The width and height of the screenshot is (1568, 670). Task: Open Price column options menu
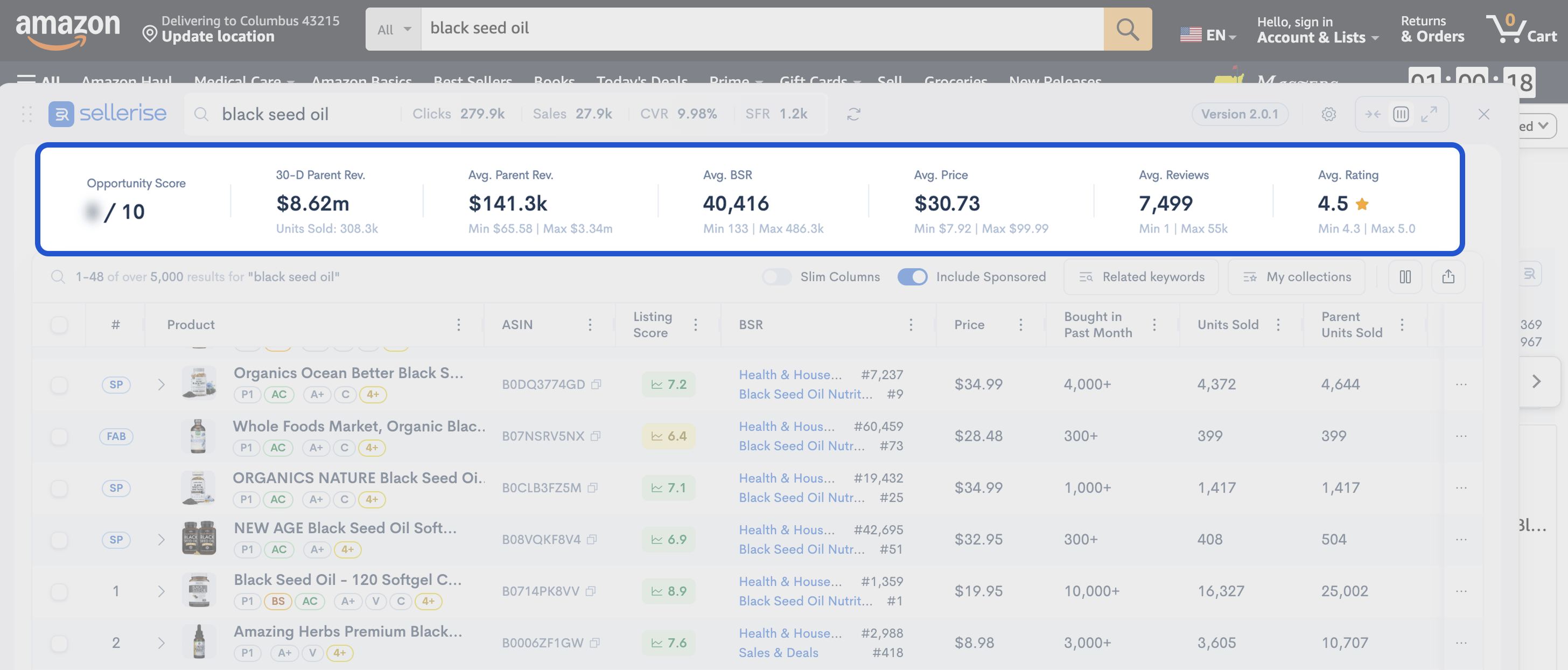(1021, 325)
